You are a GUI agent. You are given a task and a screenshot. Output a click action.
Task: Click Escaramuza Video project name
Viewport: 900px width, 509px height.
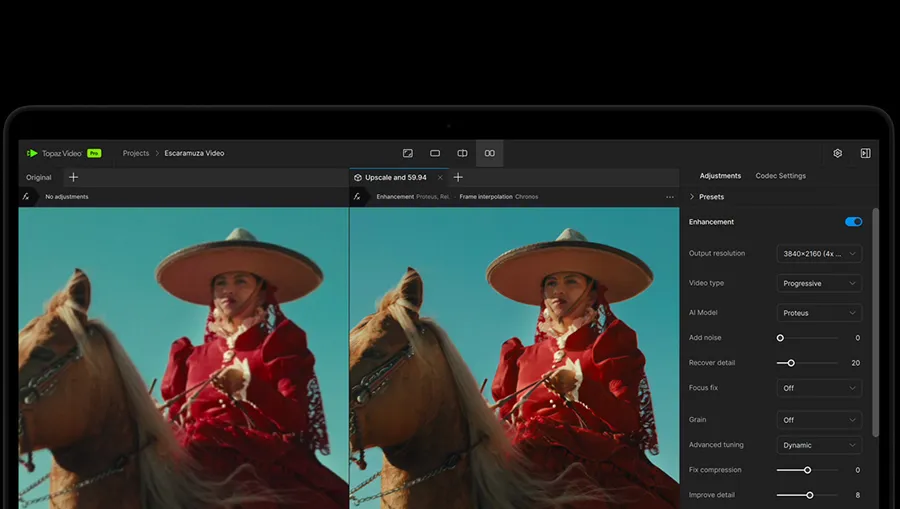[194, 153]
